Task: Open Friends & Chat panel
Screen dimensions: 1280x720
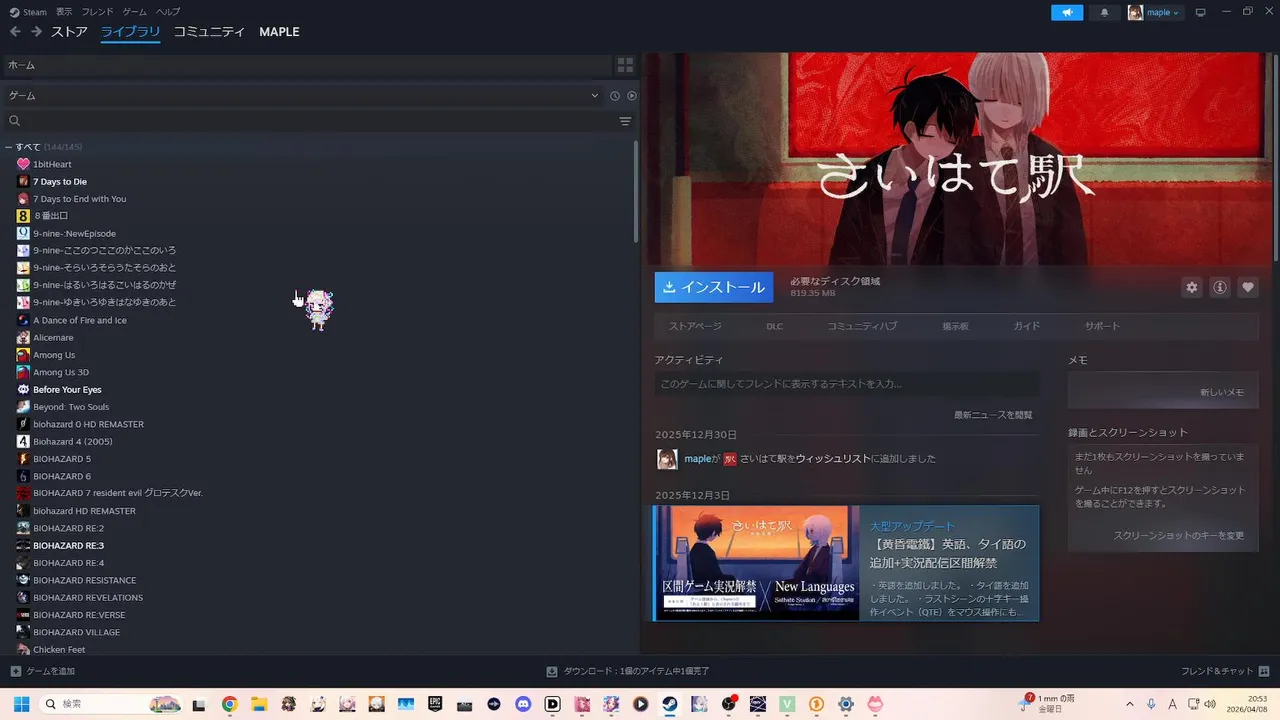Action: [1225, 671]
